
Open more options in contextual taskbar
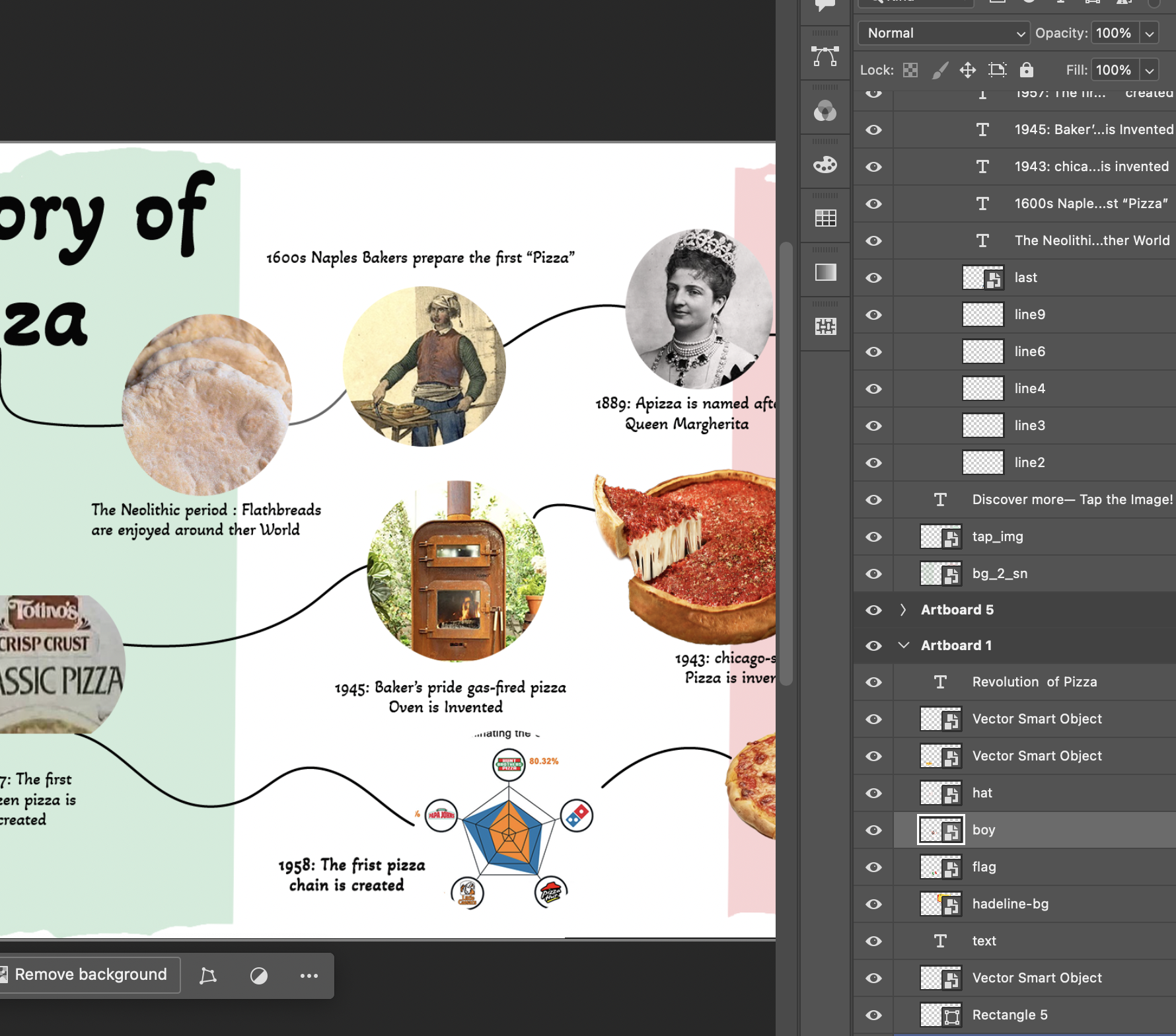[309, 975]
